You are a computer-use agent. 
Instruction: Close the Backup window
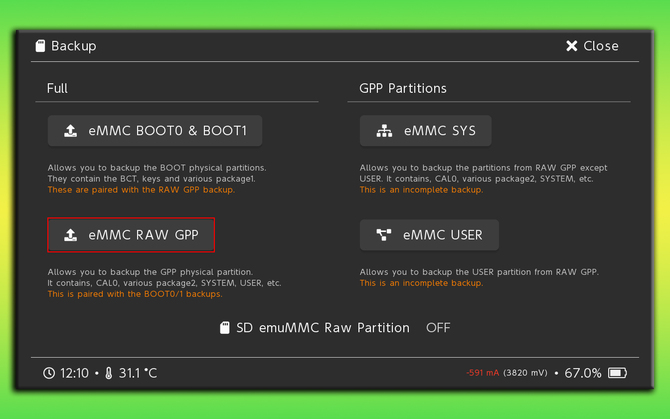pos(592,46)
